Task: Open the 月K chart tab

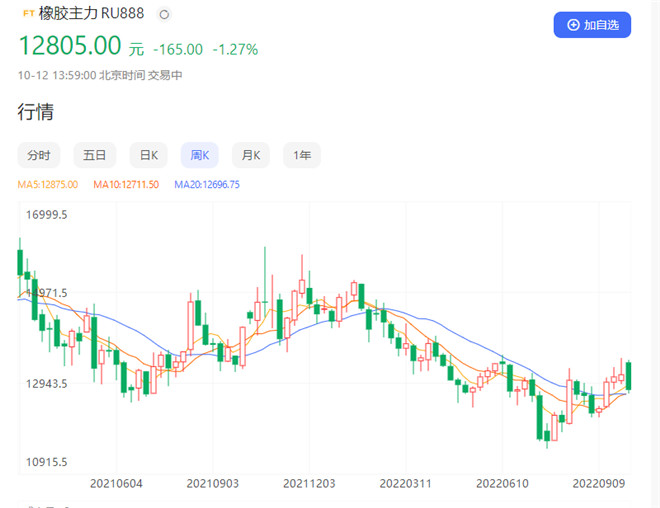Action: (251, 155)
